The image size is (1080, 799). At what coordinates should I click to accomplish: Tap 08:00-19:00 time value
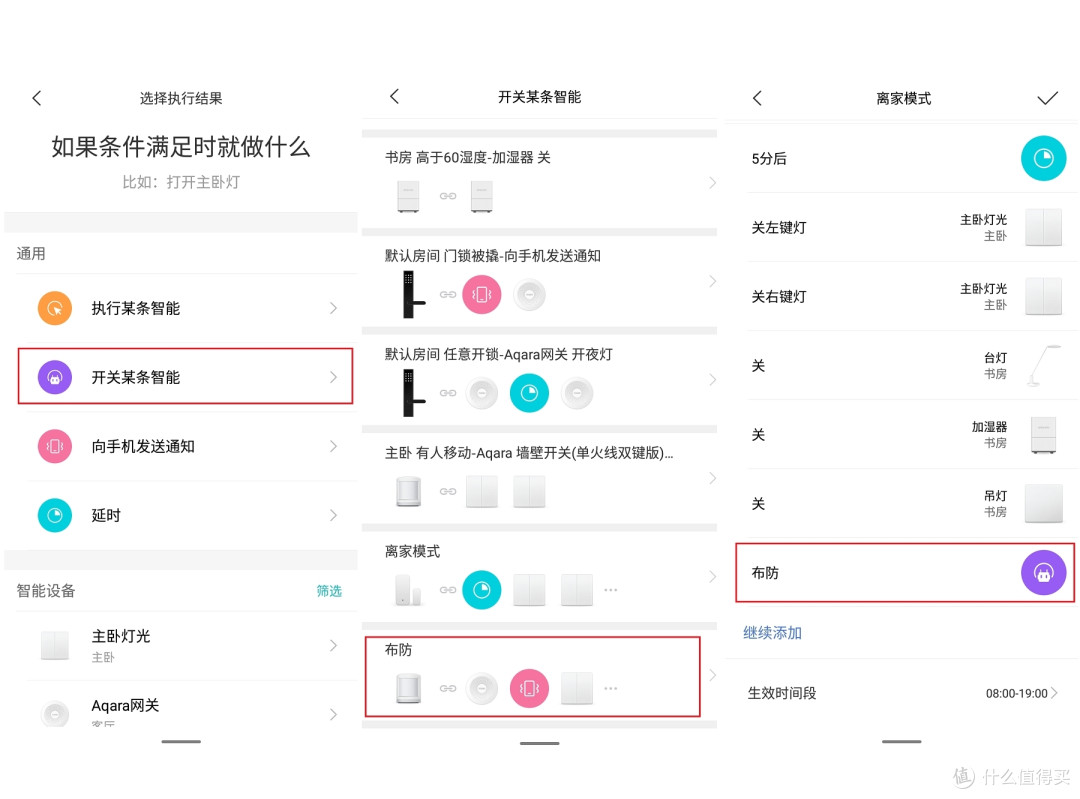[x=1016, y=693]
